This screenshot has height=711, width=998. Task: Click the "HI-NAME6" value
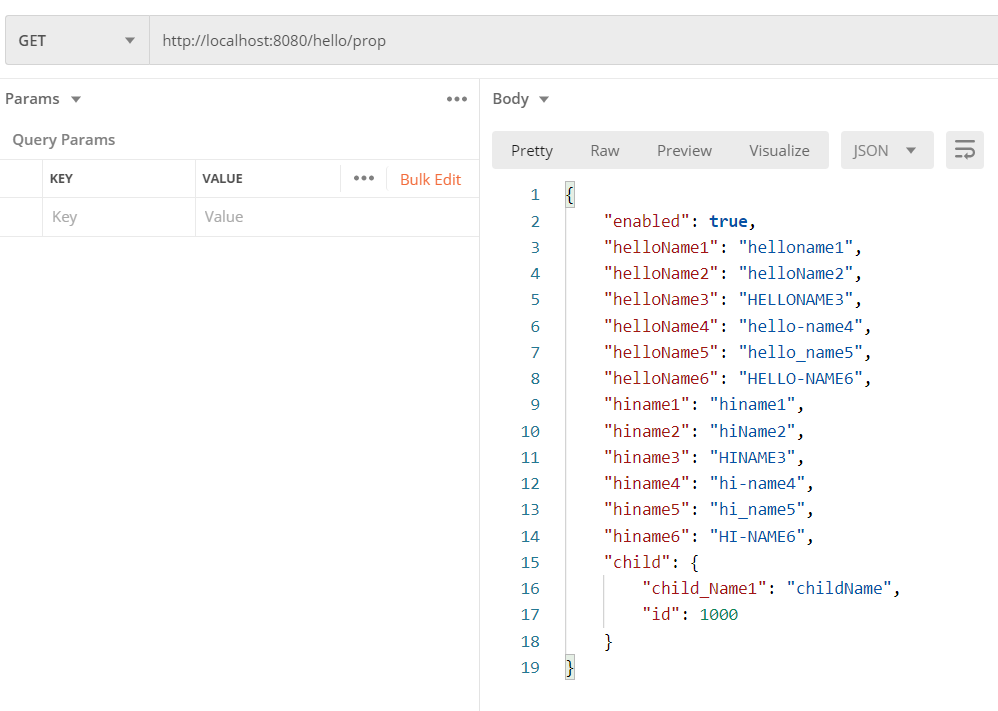pyautogui.click(x=758, y=537)
